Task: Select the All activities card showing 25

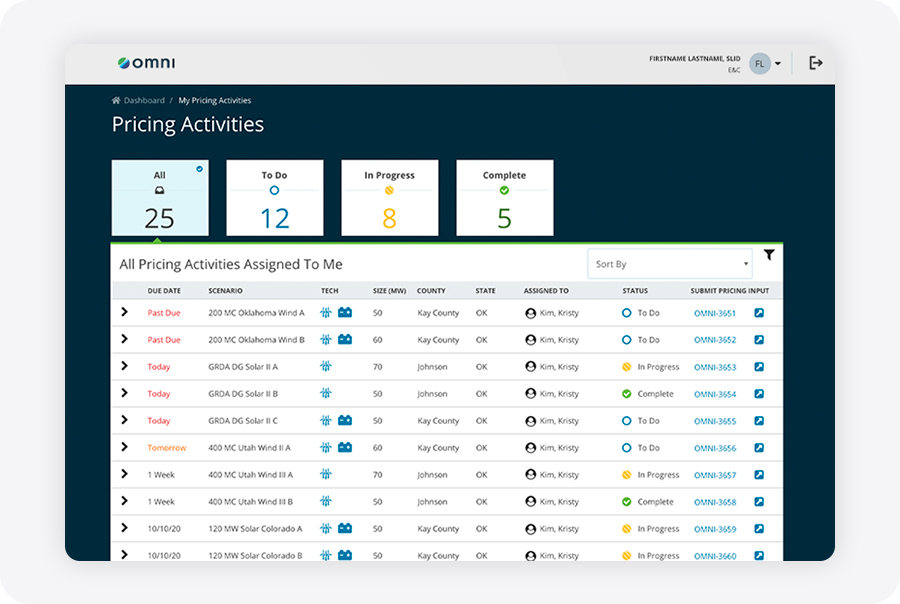Action: point(160,198)
